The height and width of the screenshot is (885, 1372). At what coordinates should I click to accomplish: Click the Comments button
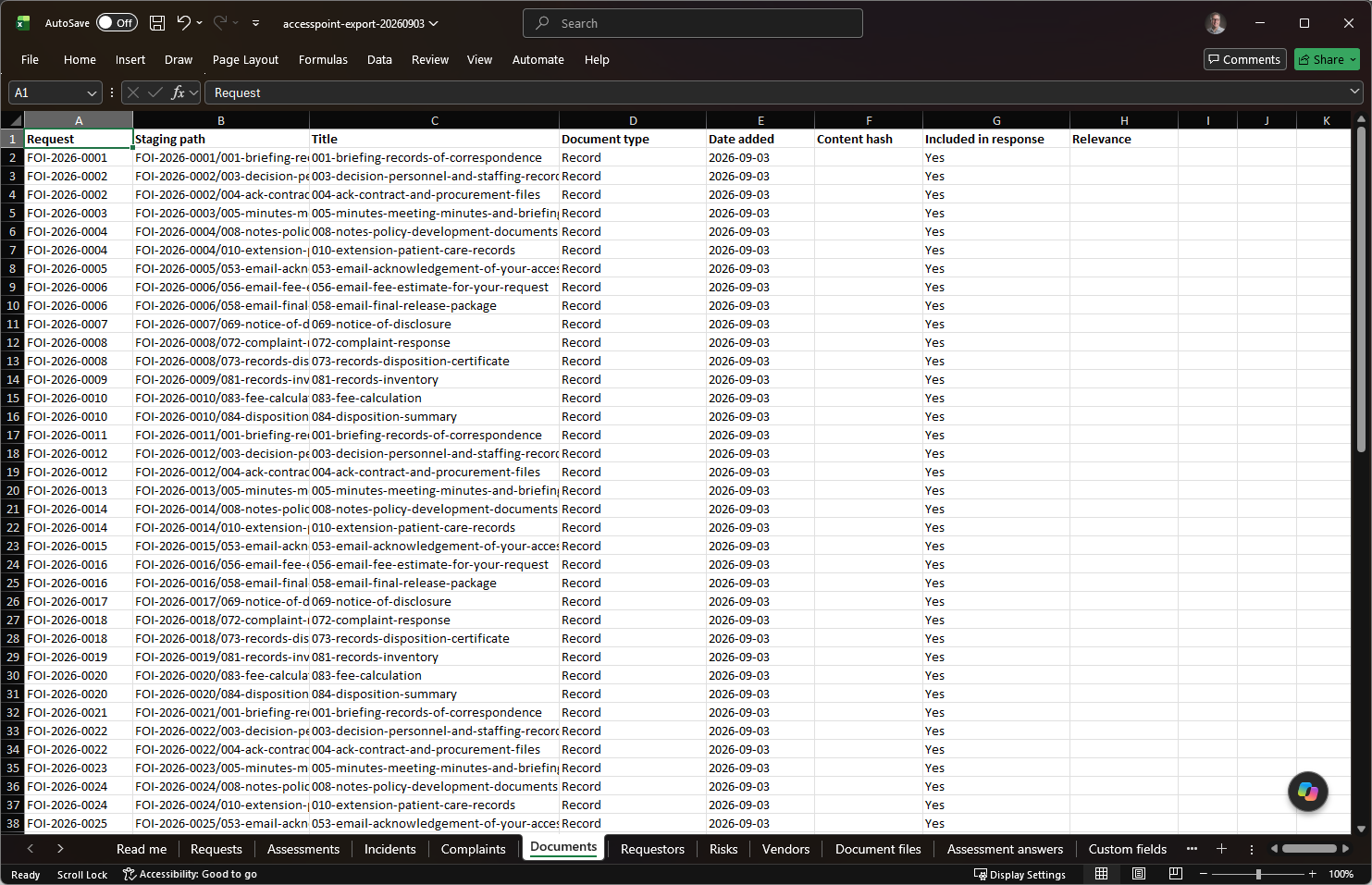(1244, 59)
